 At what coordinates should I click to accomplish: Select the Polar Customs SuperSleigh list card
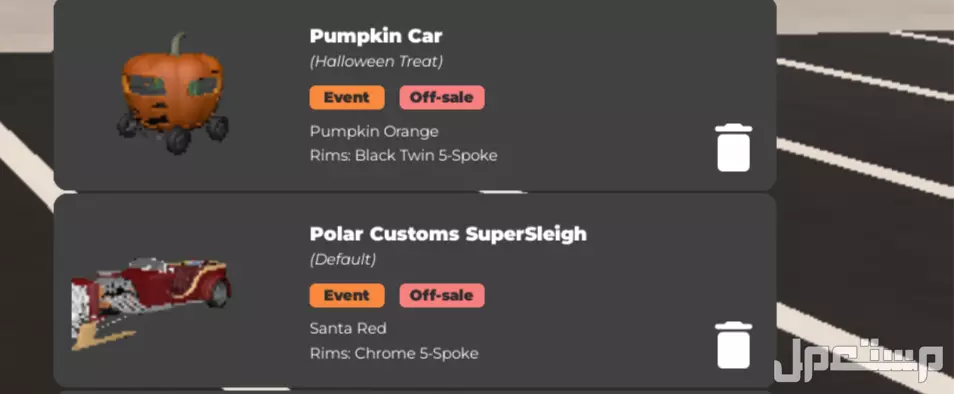pyautogui.click(x=415, y=291)
